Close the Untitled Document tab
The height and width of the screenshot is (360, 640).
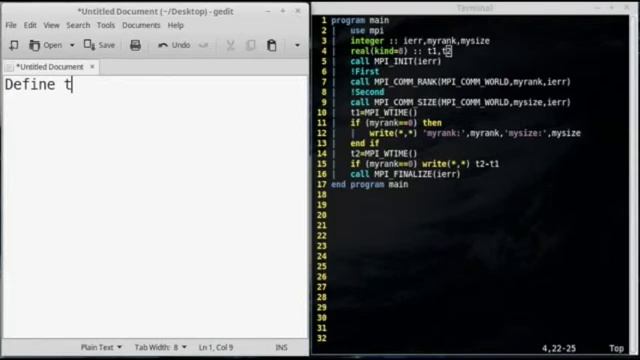[x=92, y=67]
